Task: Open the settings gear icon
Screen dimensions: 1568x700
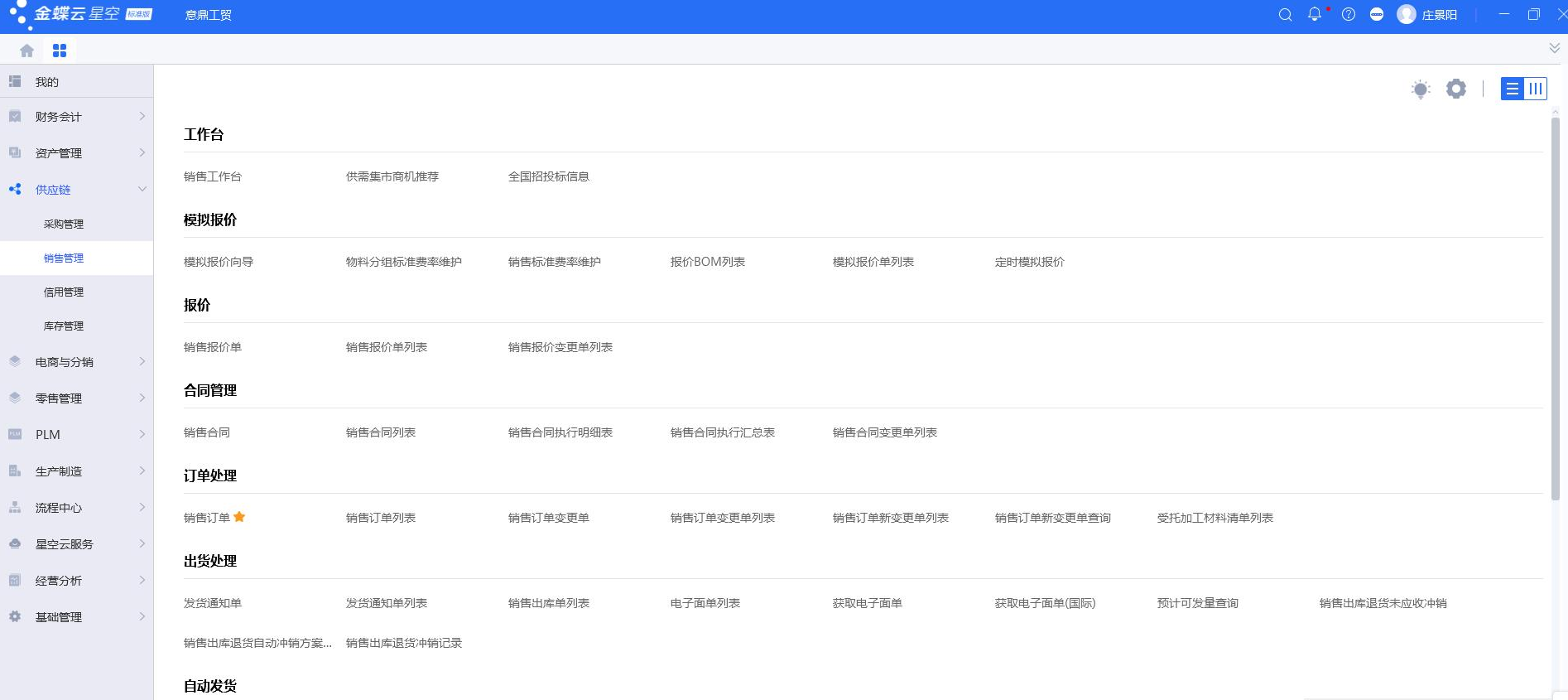Action: [1456, 89]
